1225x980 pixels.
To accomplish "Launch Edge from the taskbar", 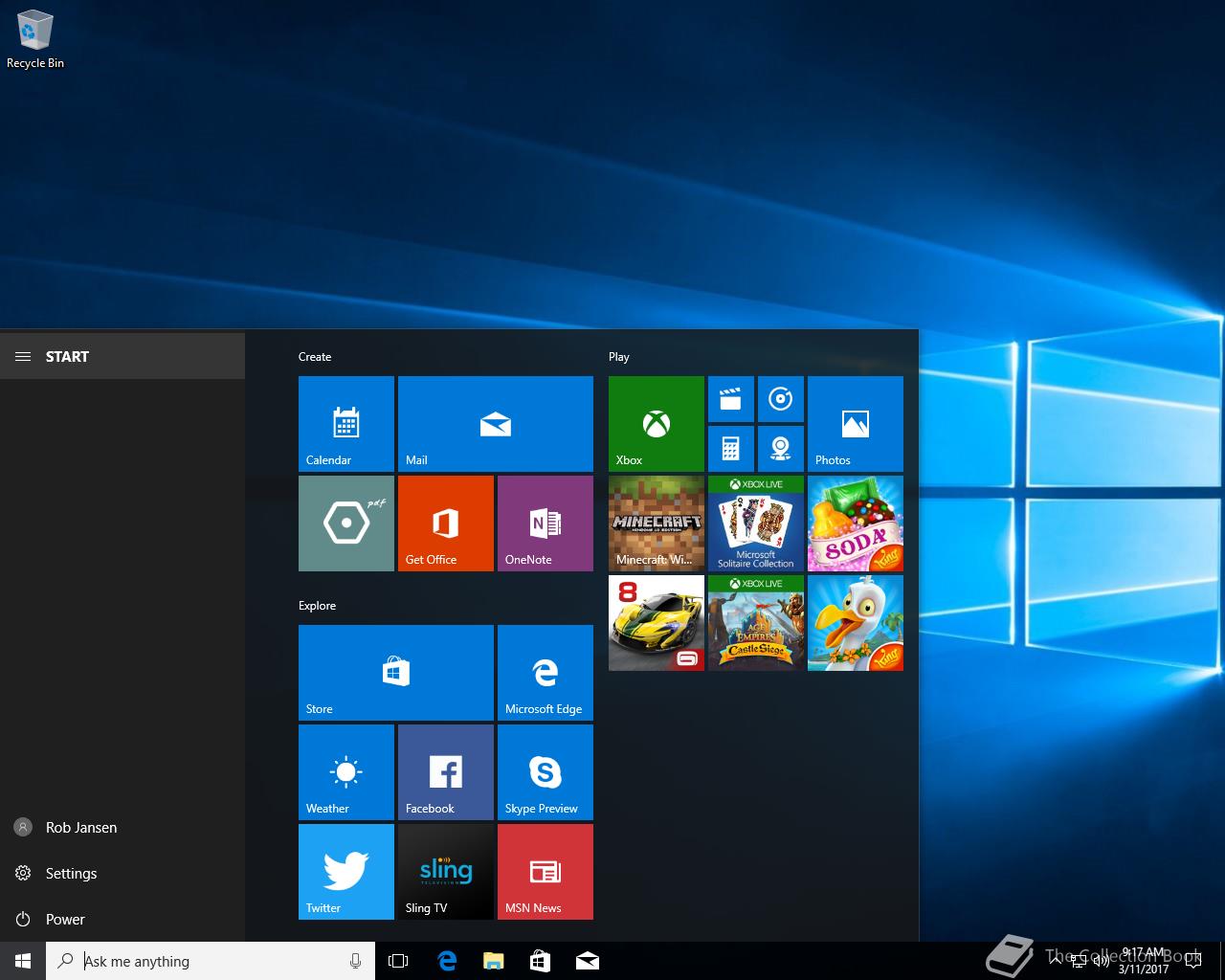I will [446, 961].
